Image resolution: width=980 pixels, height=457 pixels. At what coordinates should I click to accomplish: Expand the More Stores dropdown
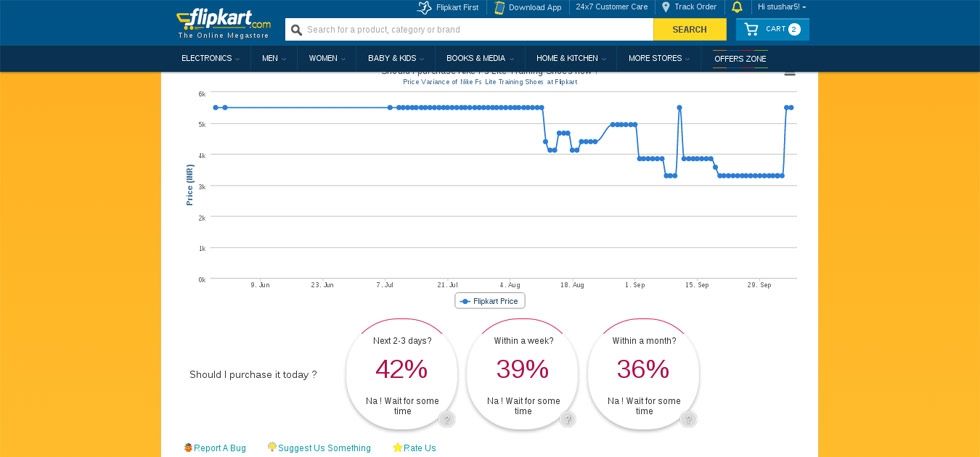pos(658,58)
